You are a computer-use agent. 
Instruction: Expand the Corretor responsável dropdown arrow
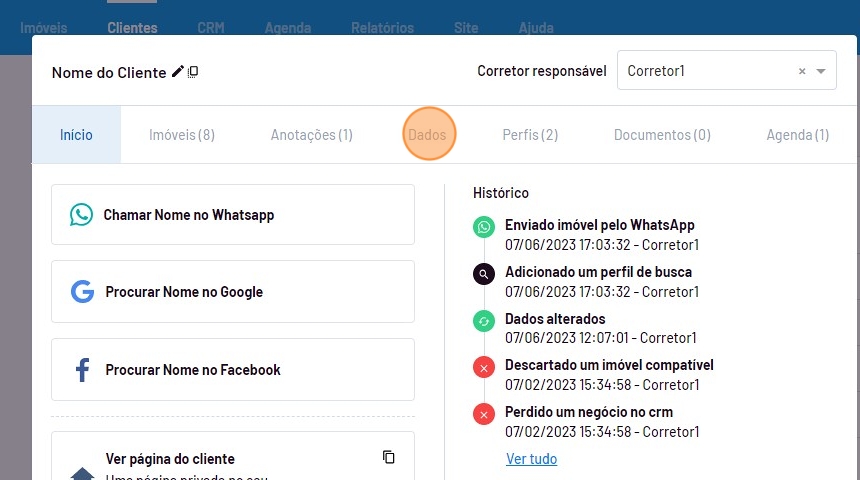coord(821,72)
